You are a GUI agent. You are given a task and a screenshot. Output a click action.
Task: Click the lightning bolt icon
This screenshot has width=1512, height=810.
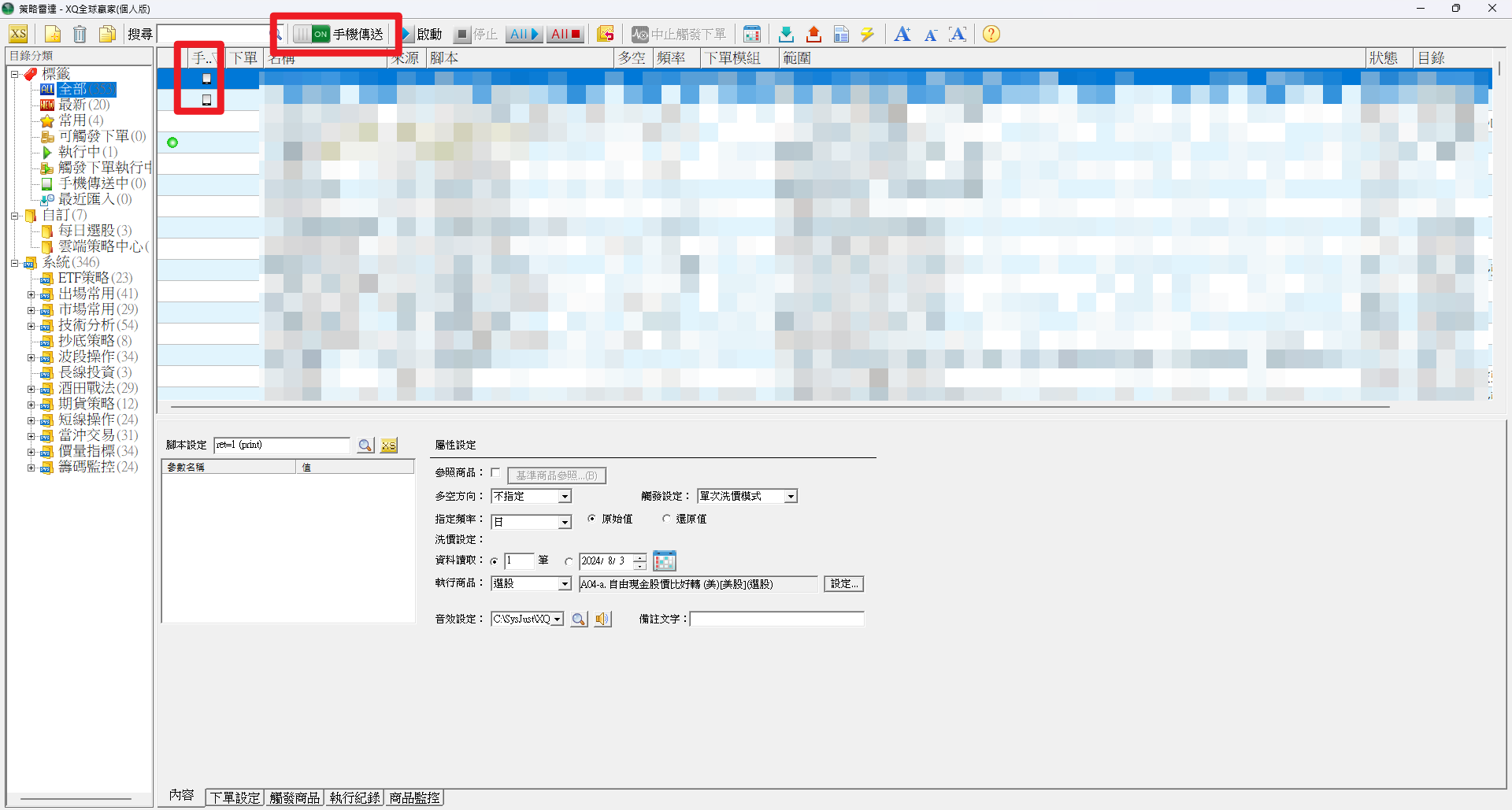click(868, 34)
